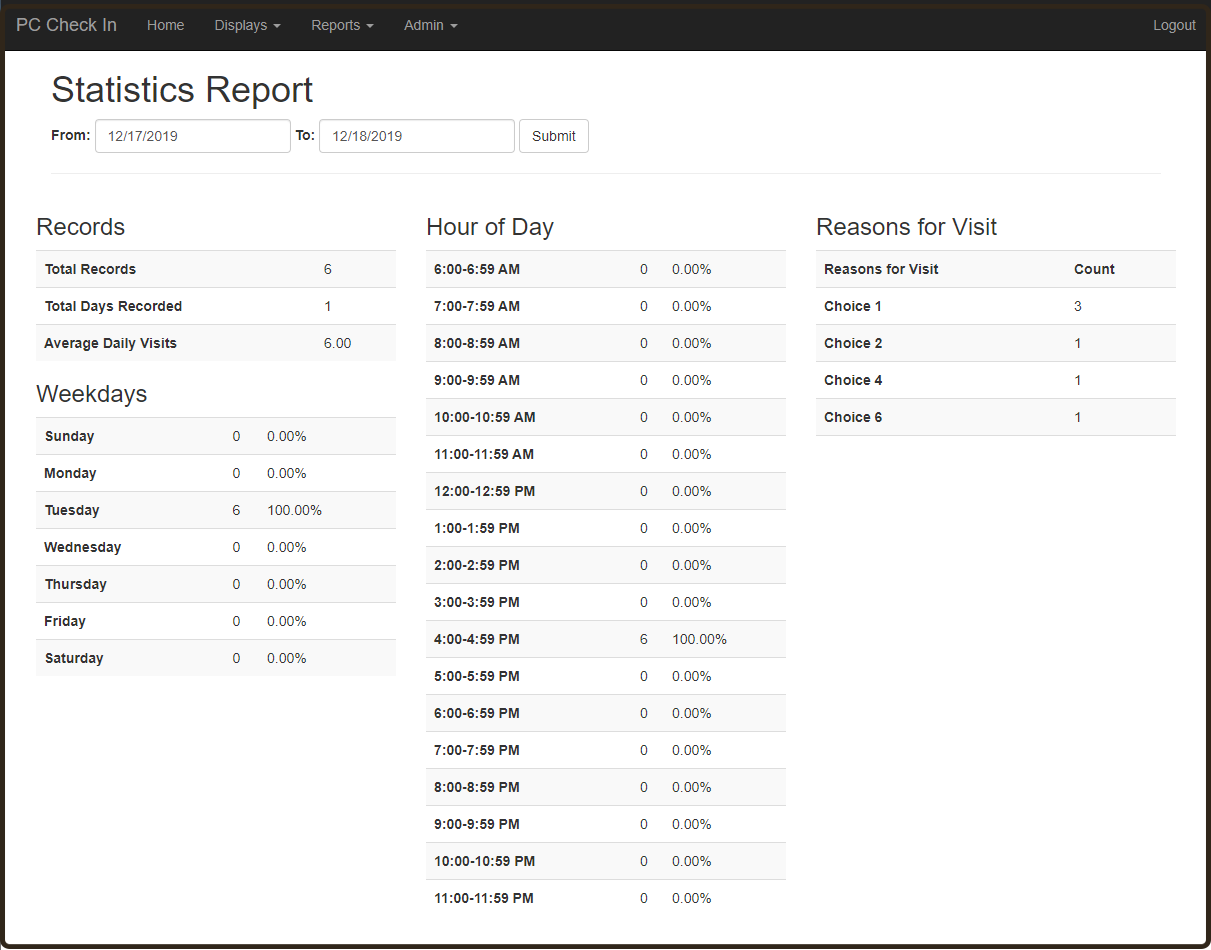Open the Admin dropdown menu
The image size is (1211, 950).
pos(430,25)
